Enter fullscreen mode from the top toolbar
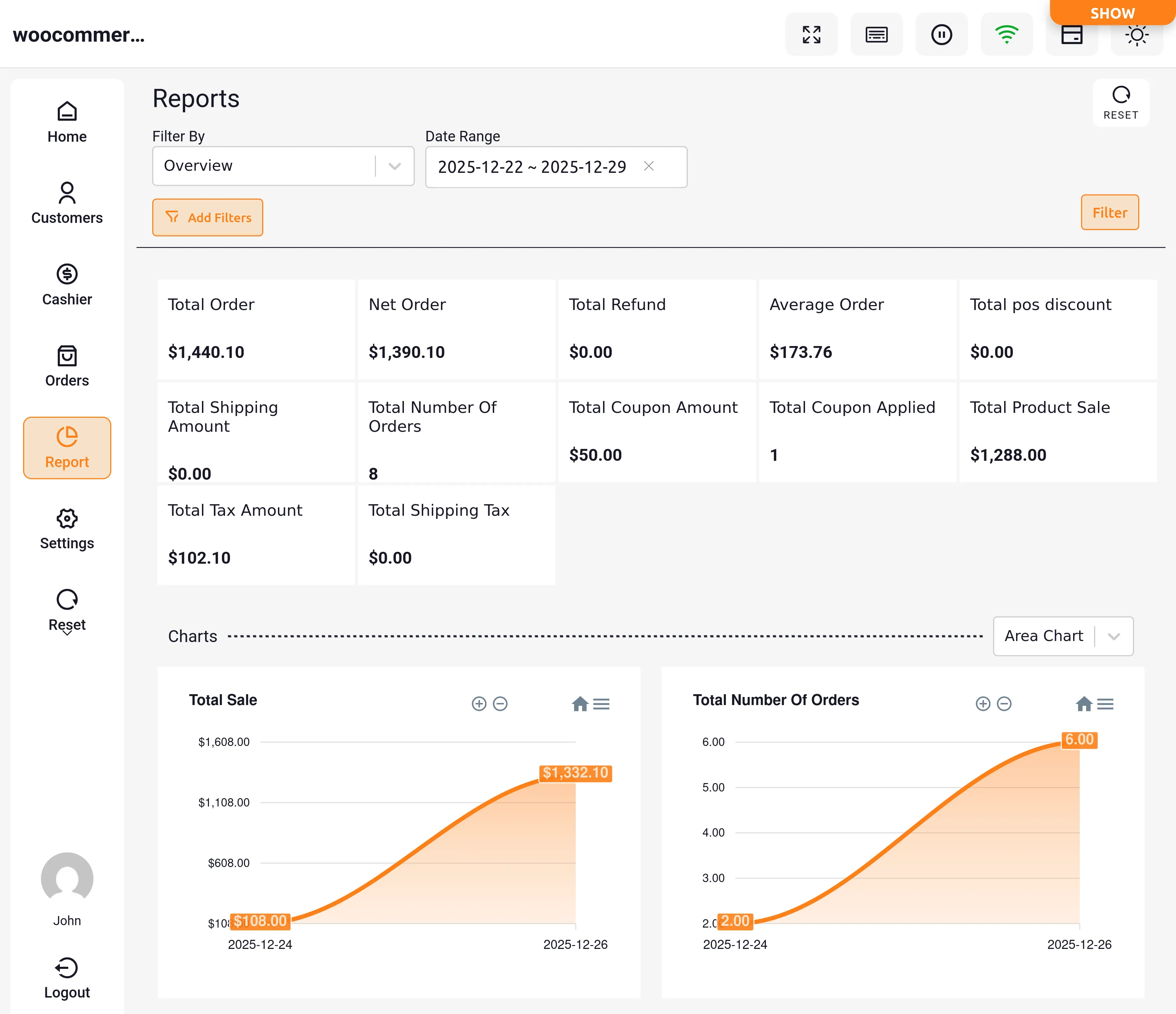The width and height of the screenshot is (1176, 1014). coord(812,34)
